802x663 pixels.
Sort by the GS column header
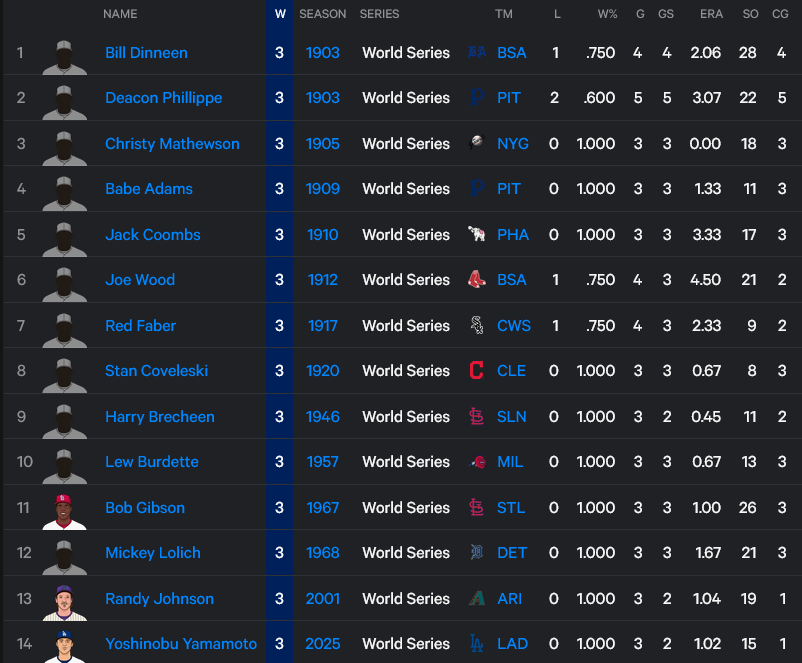tap(665, 14)
